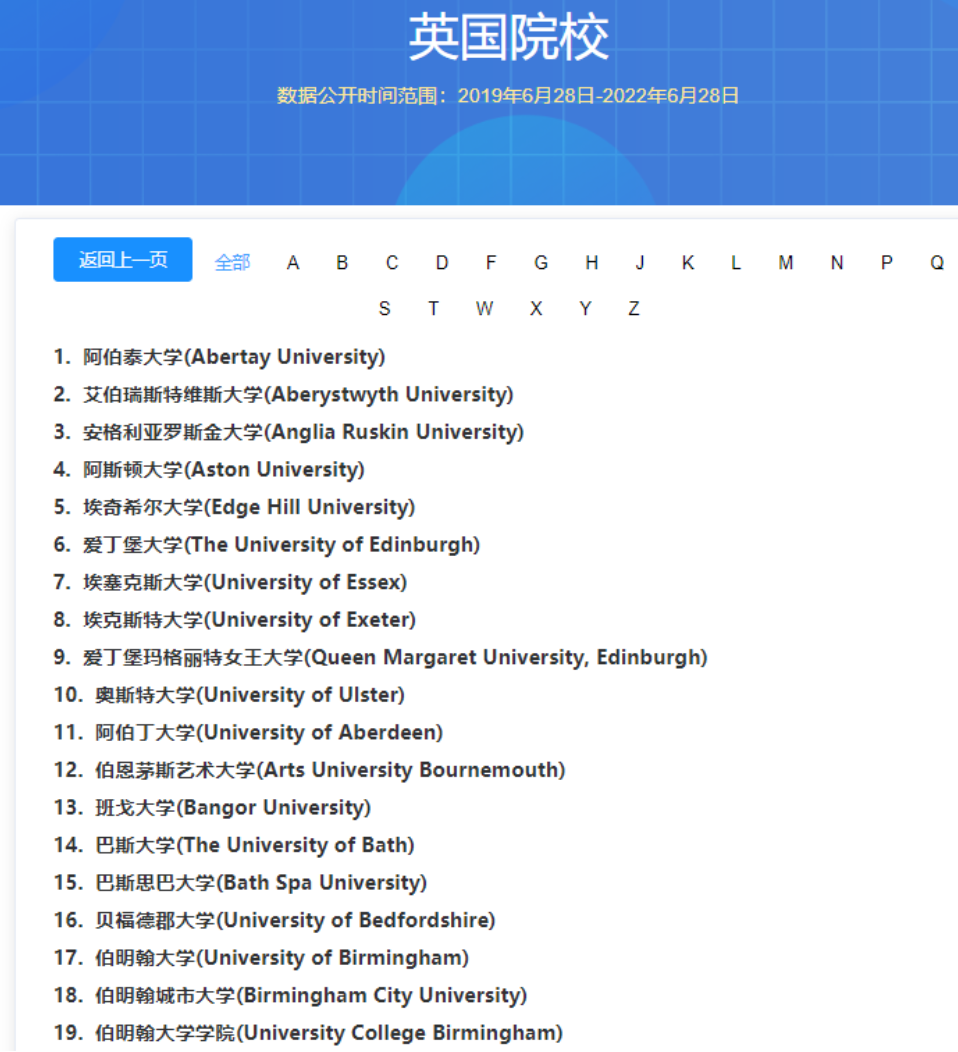
Task: Open Abertay University entry
Action: point(233,357)
